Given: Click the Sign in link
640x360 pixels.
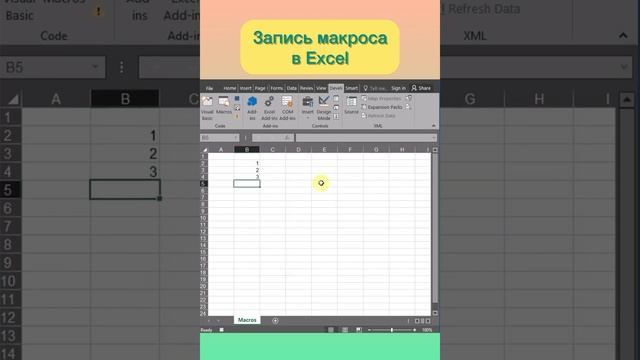Looking at the screenshot, I should coord(398,88).
